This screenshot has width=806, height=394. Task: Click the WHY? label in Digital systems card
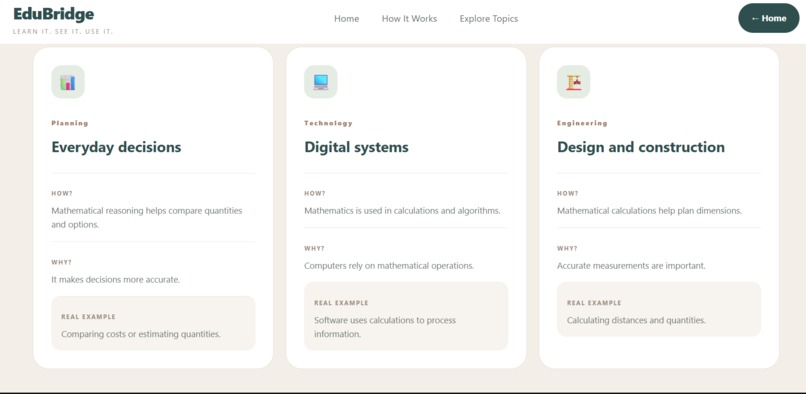[315, 248]
